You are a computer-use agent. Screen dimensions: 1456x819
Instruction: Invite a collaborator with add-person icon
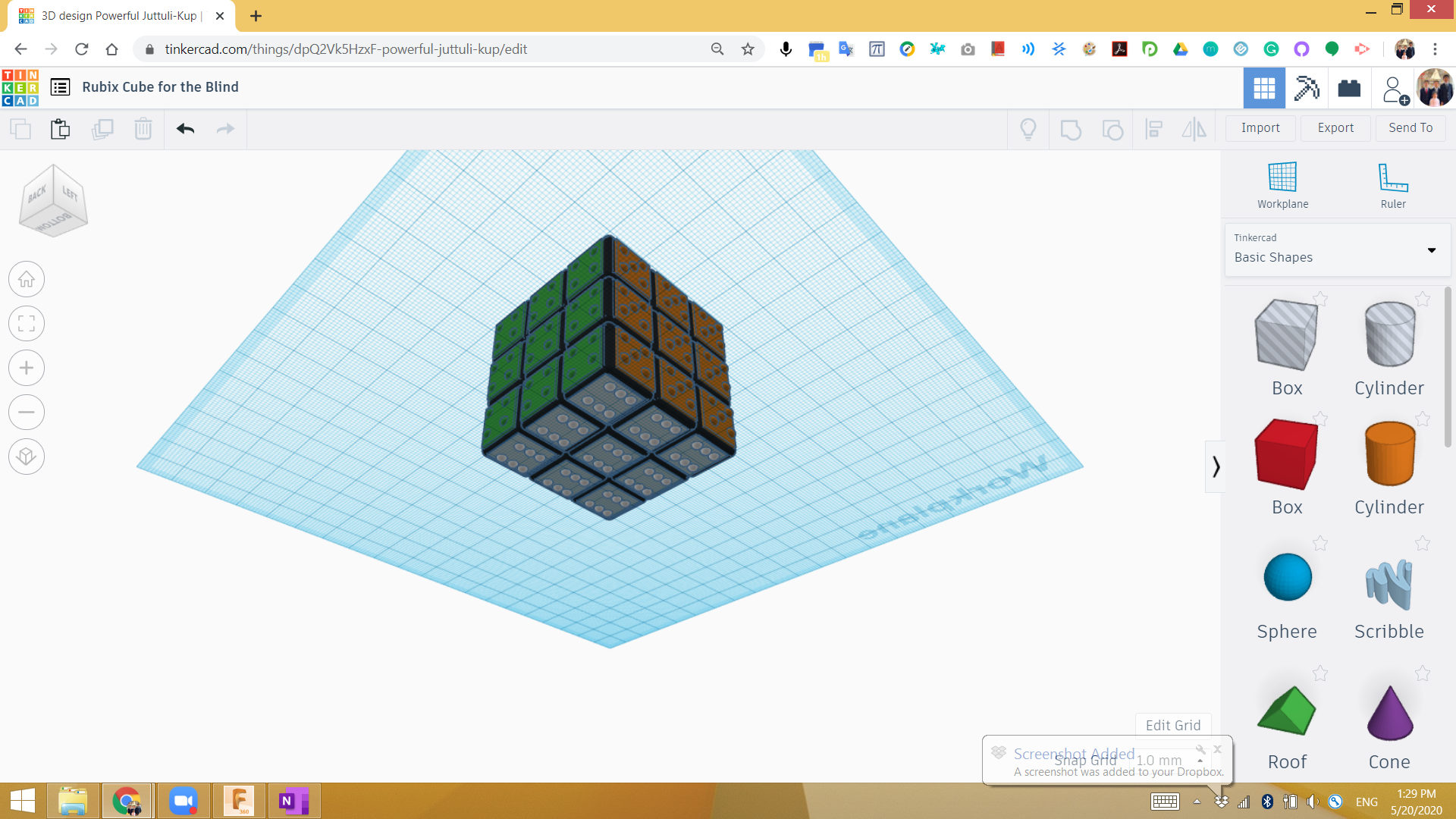[x=1394, y=89]
